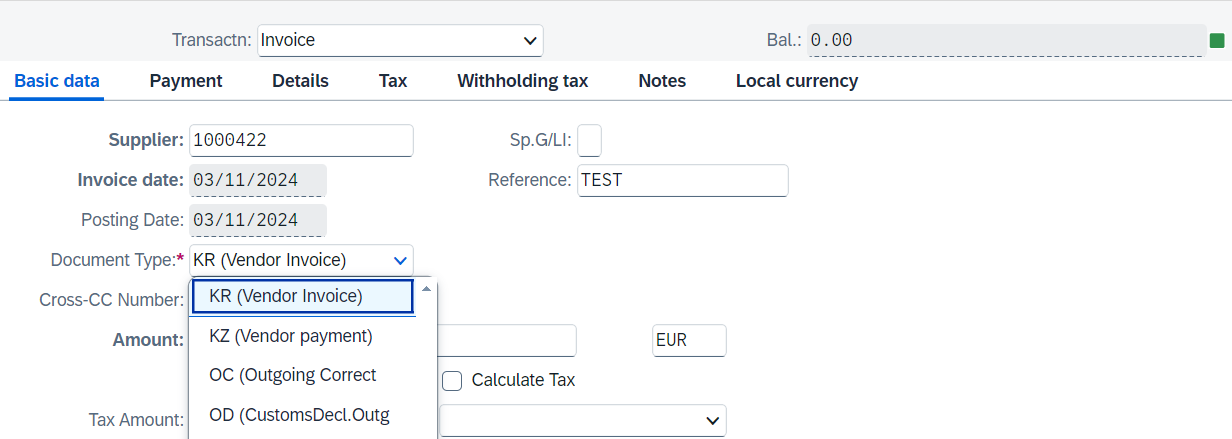This screenshot has height=439, width=1232.
Task: Enable the Calculate Tax checkbox
Action: tap(452, 381)
